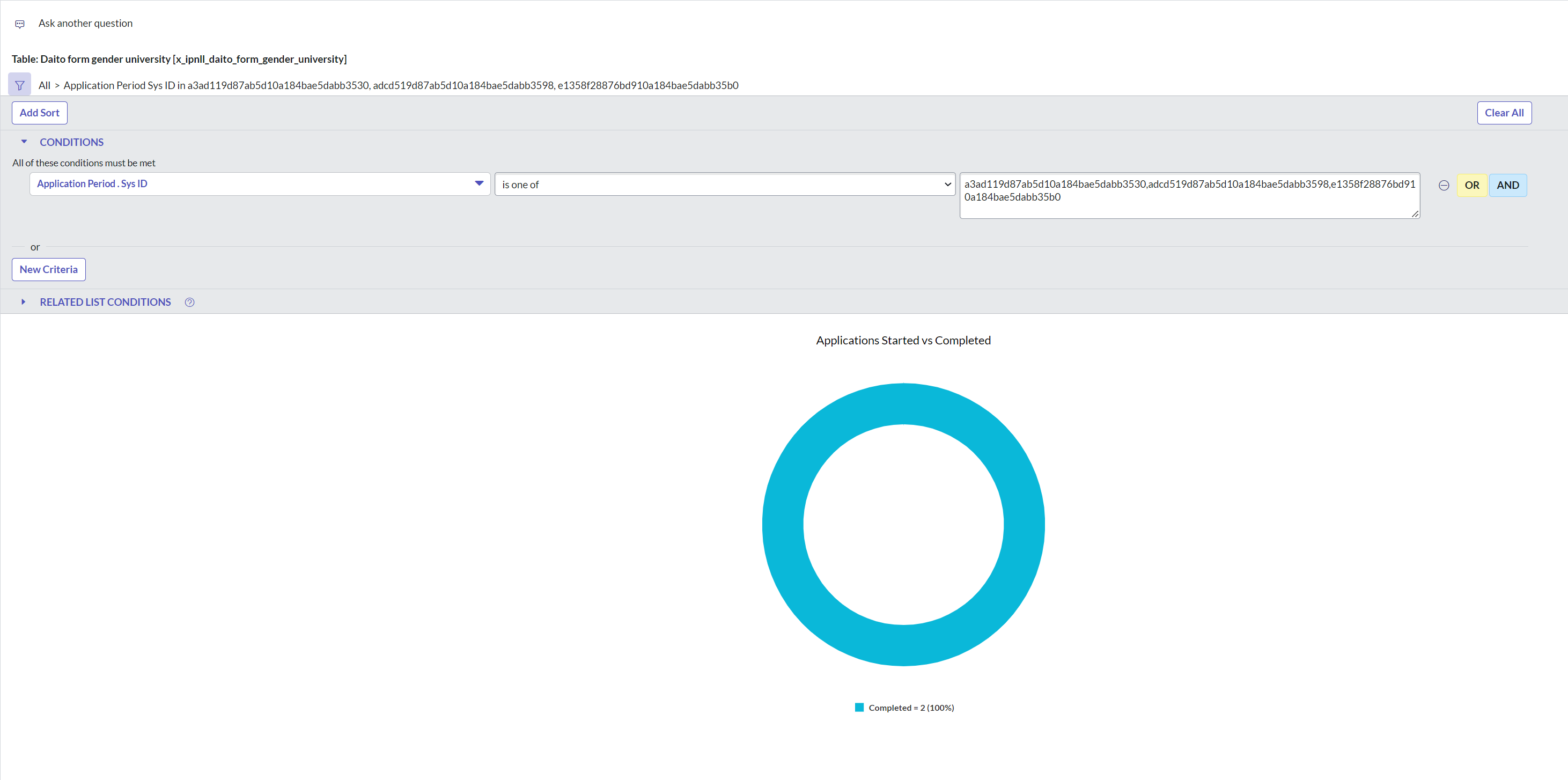The width and height of the screenshot is (1568, 780).
Task: Click the Completed legend color swatch
Action: 859,708
